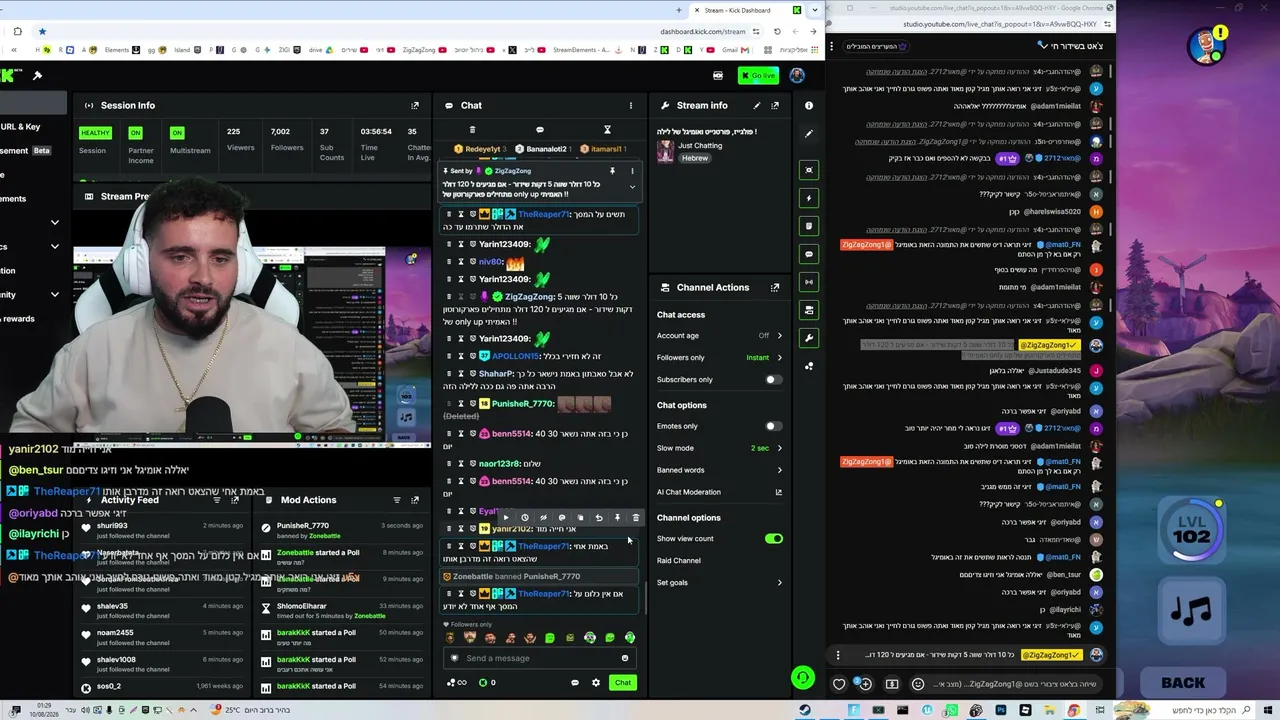Unpin the pinned ZigZagZong message
Image resolution: width=1280 pixels, height=720 pixels.
click(613, 171)
